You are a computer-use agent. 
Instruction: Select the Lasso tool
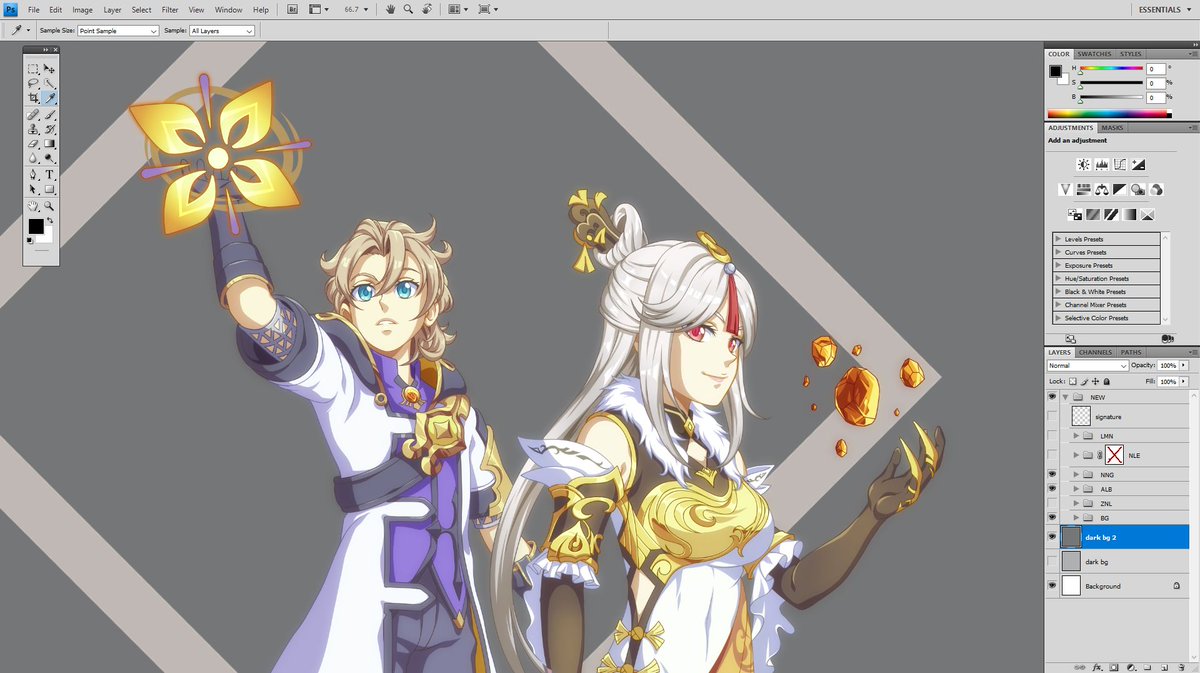tap(33, 84)
